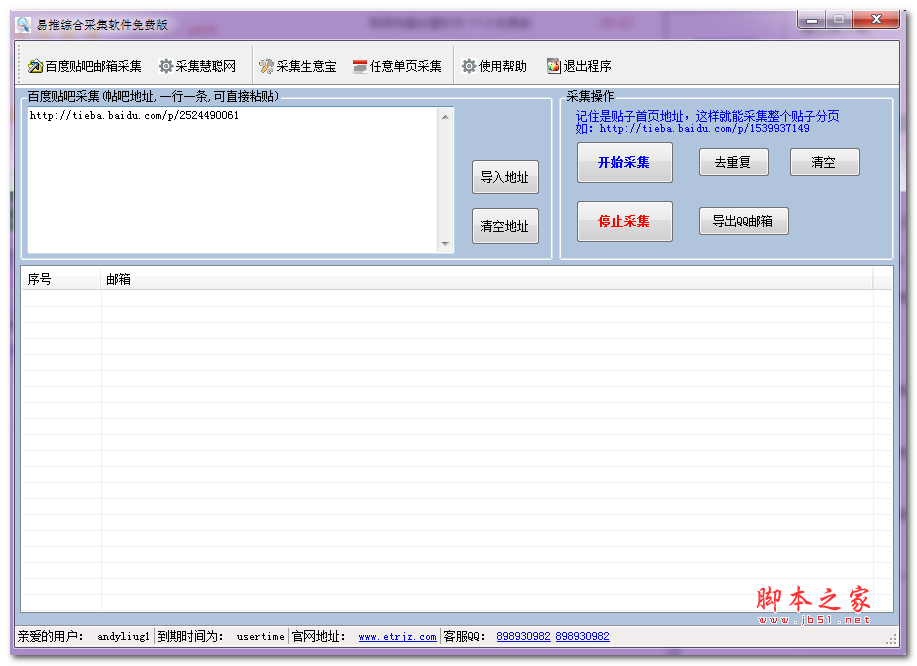The height and width of the screenshot is (666, 917).
Task: Click the first 898930982 QQ link
Action: coord(523,636)
